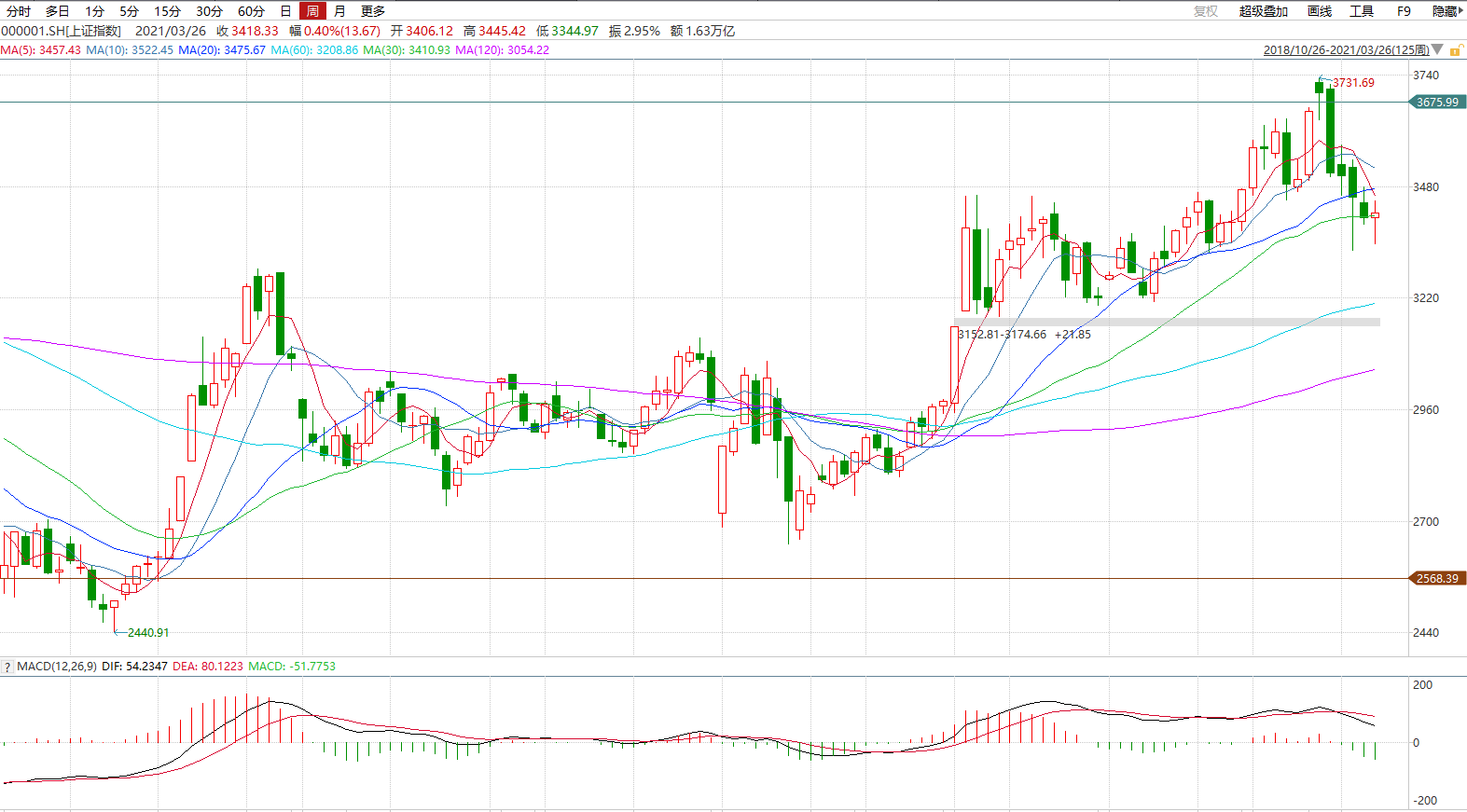Click the amplitude value 2.95%
Viewport: 1467px width, 812px height.
642,31
